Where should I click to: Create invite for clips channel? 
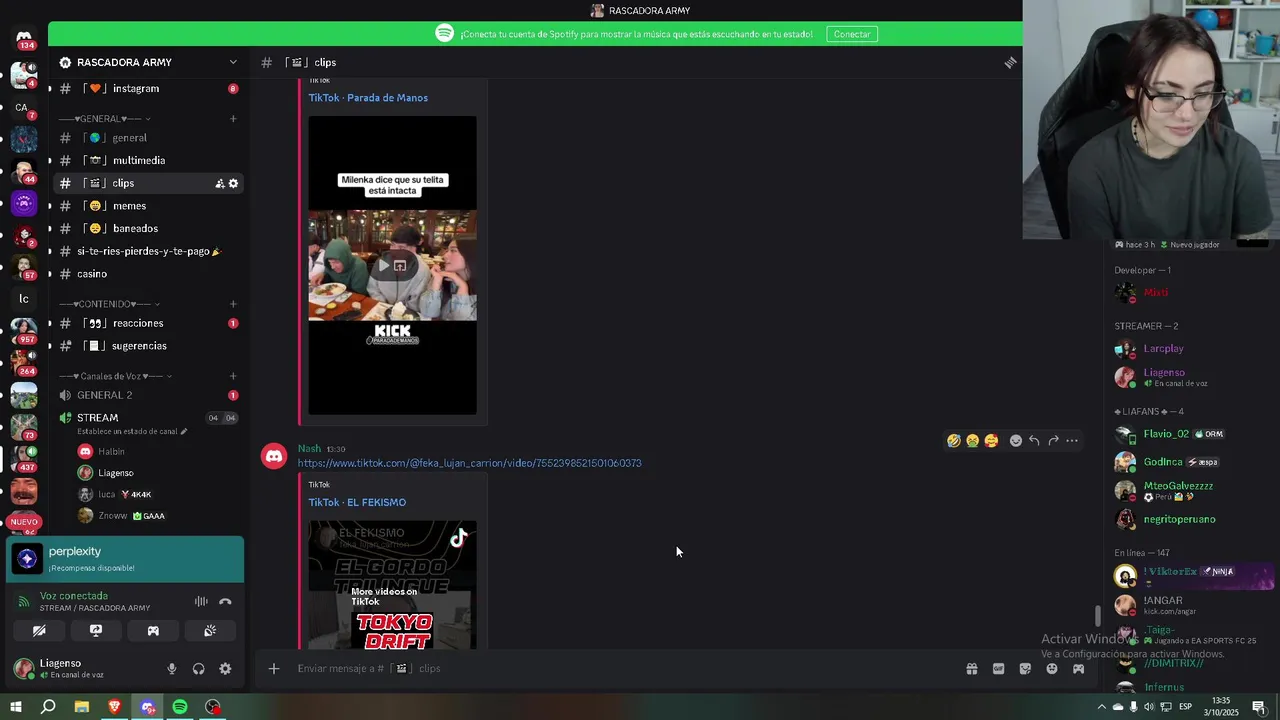pos(219,183)
